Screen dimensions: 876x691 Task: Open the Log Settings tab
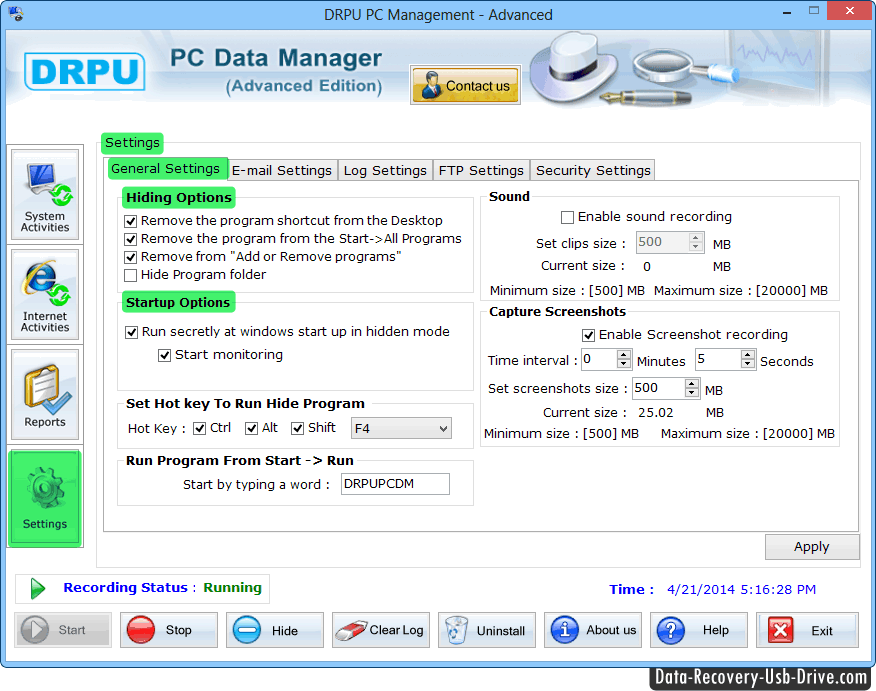point(385,170)
